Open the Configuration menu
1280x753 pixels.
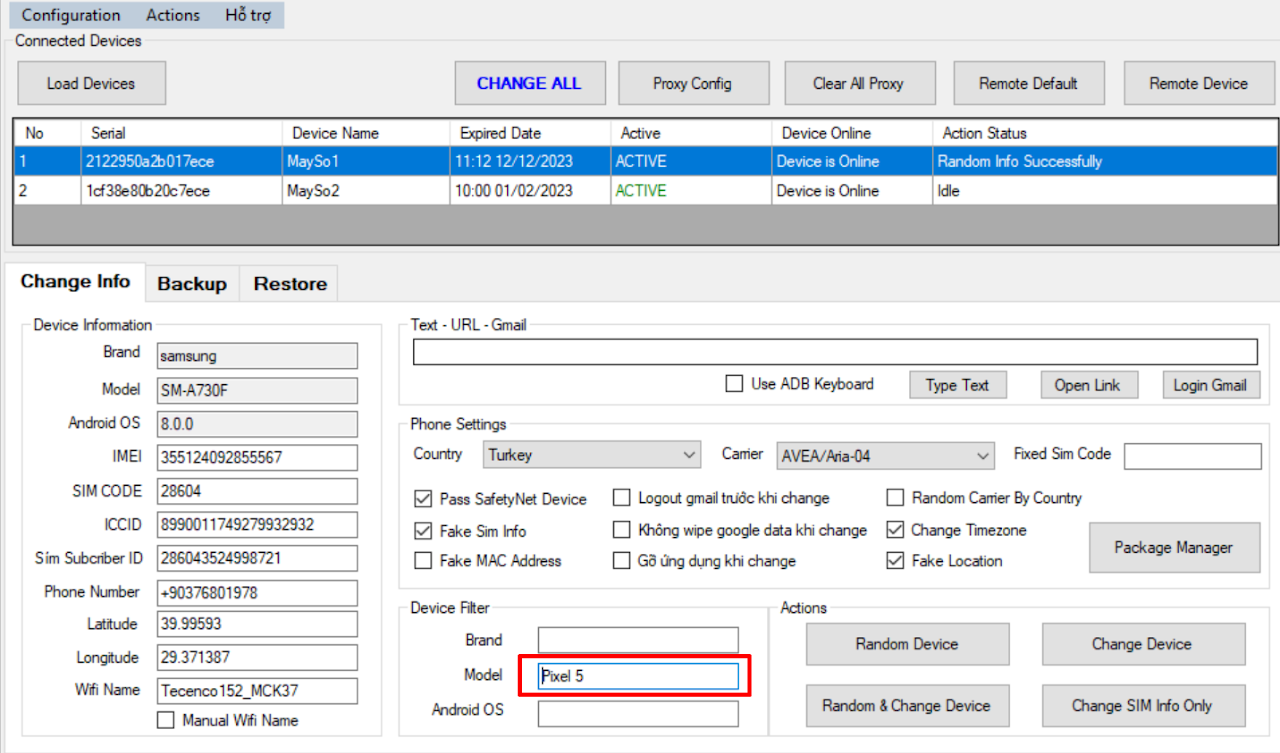[71, 15]
